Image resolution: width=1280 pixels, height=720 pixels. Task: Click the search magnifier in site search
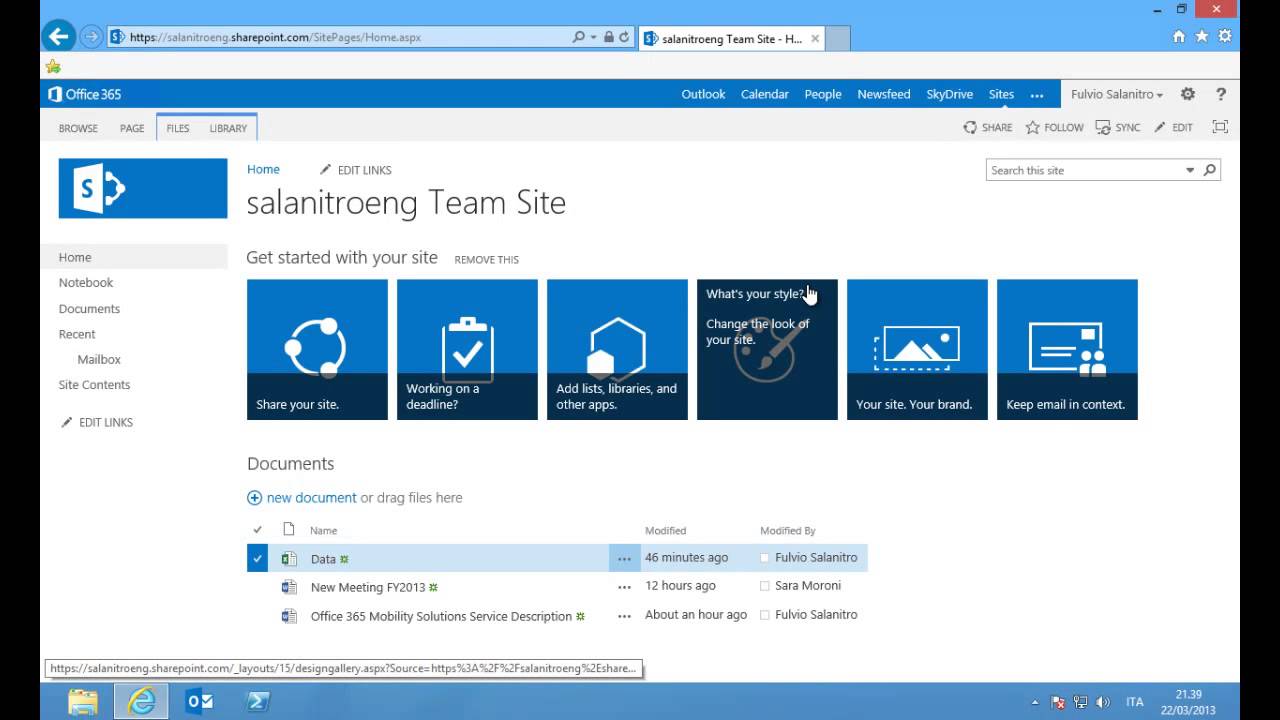click(x=1210, y=170)
